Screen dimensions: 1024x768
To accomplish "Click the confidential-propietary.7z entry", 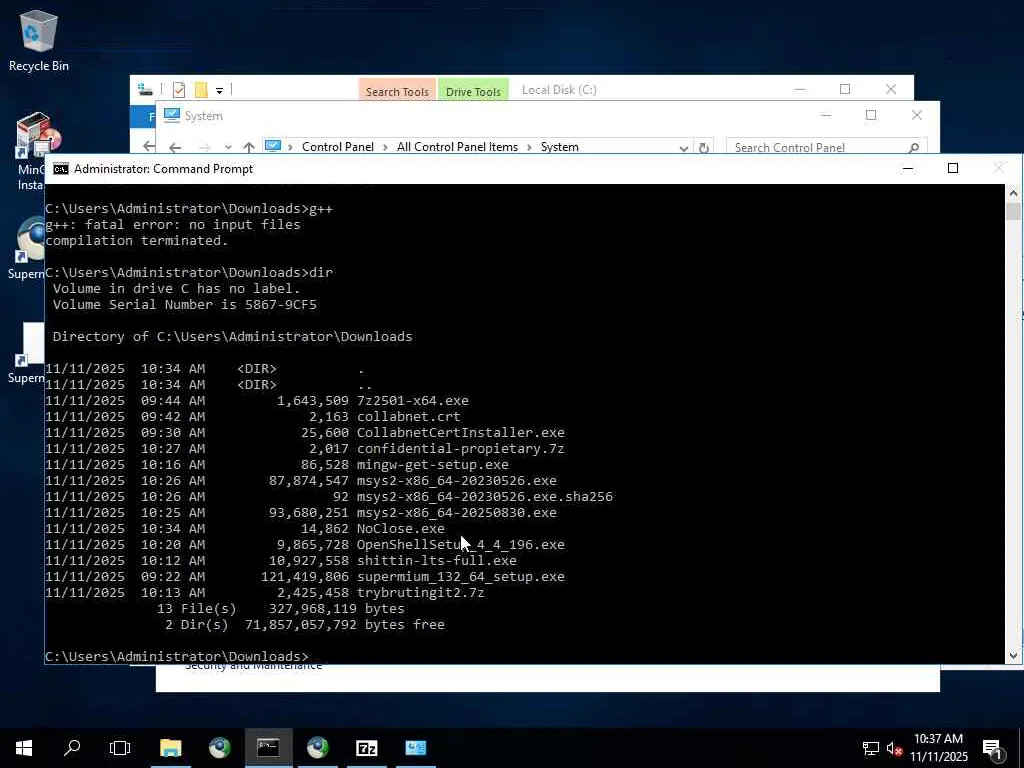I will [x=460, y=449].
